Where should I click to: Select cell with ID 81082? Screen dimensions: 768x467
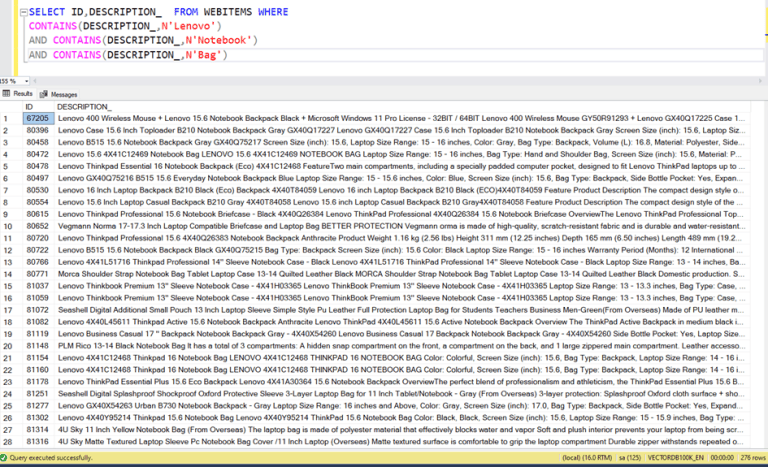click(38, 322)
